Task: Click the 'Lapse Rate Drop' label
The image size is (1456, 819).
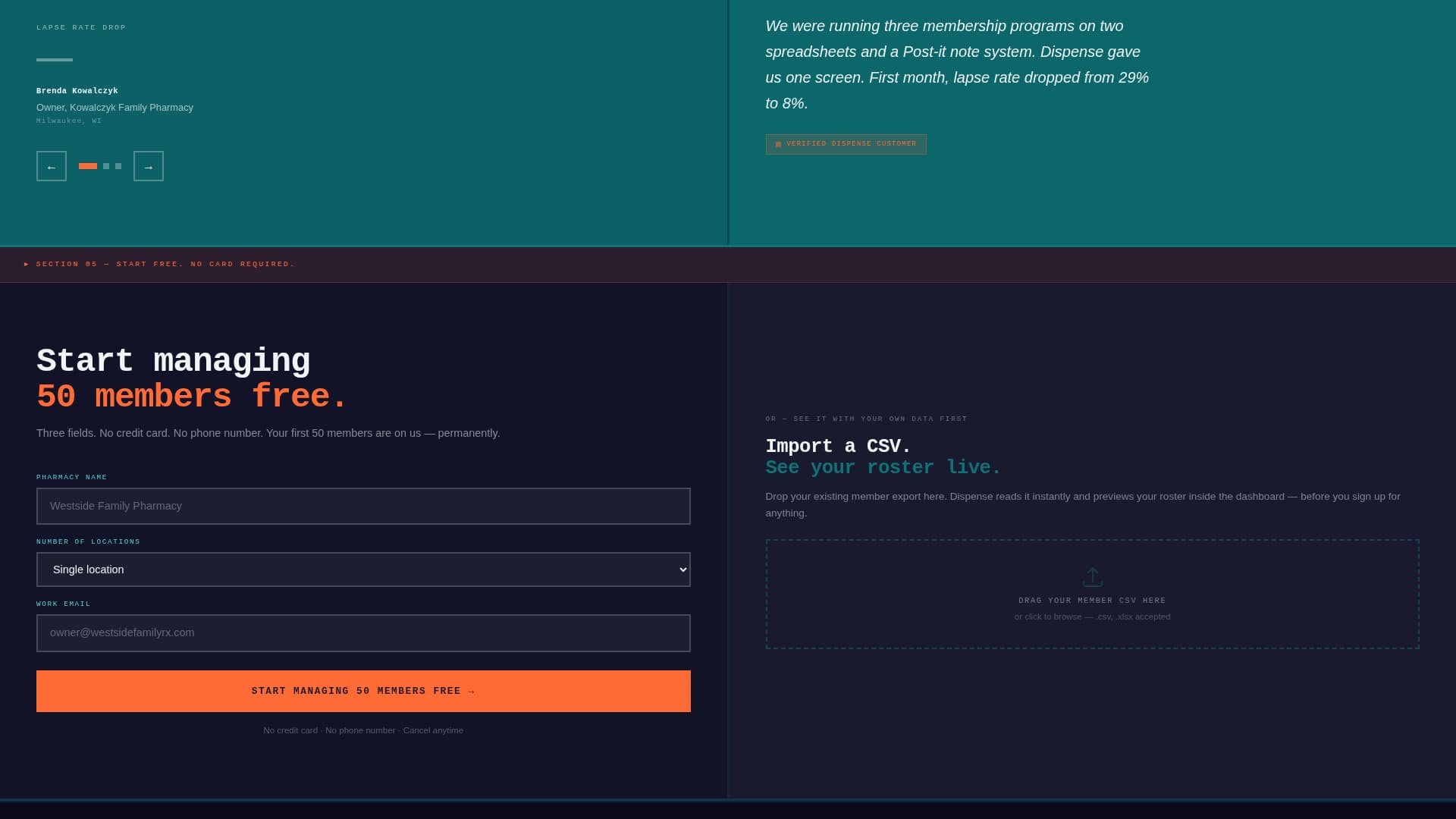Action: tap(81, 27)
